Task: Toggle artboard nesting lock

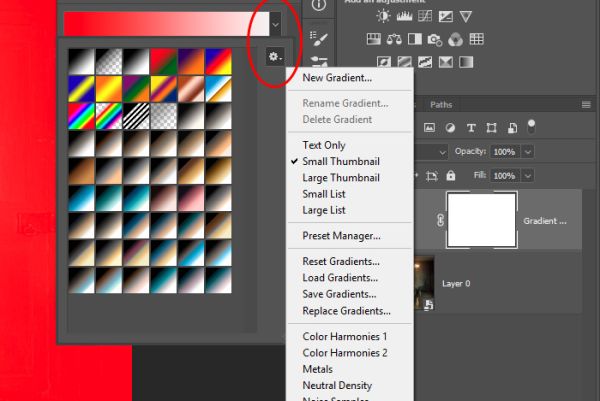Action: pos(432,176)
